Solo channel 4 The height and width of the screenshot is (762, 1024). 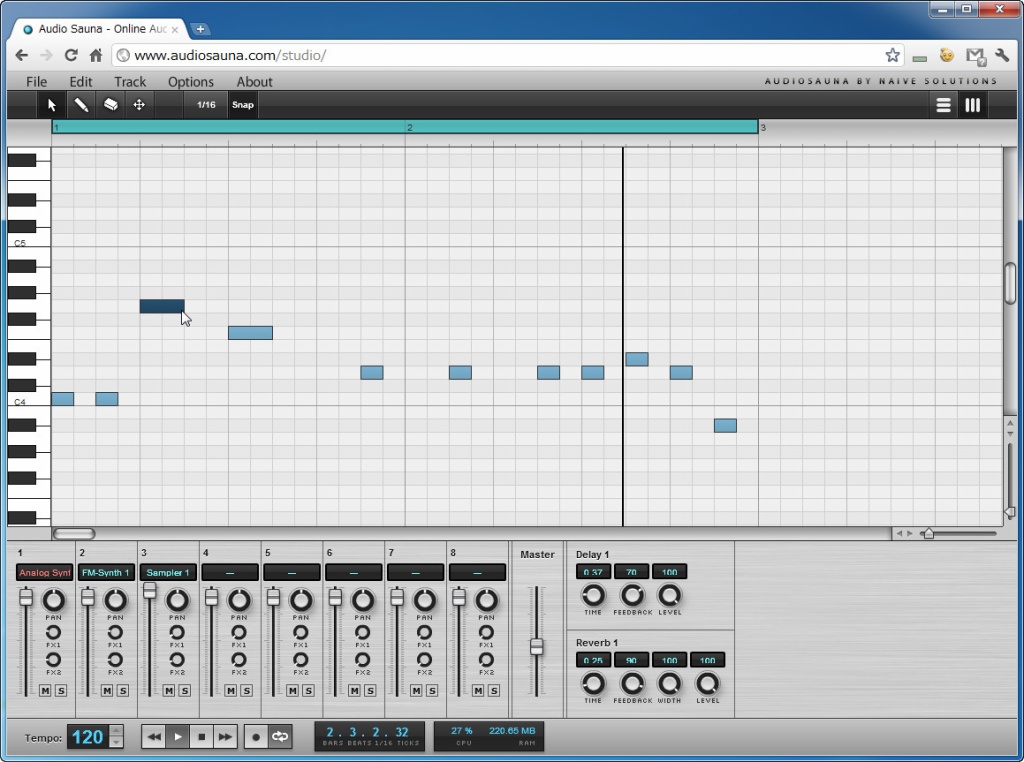pyautogui.click(x=246, y=690)
